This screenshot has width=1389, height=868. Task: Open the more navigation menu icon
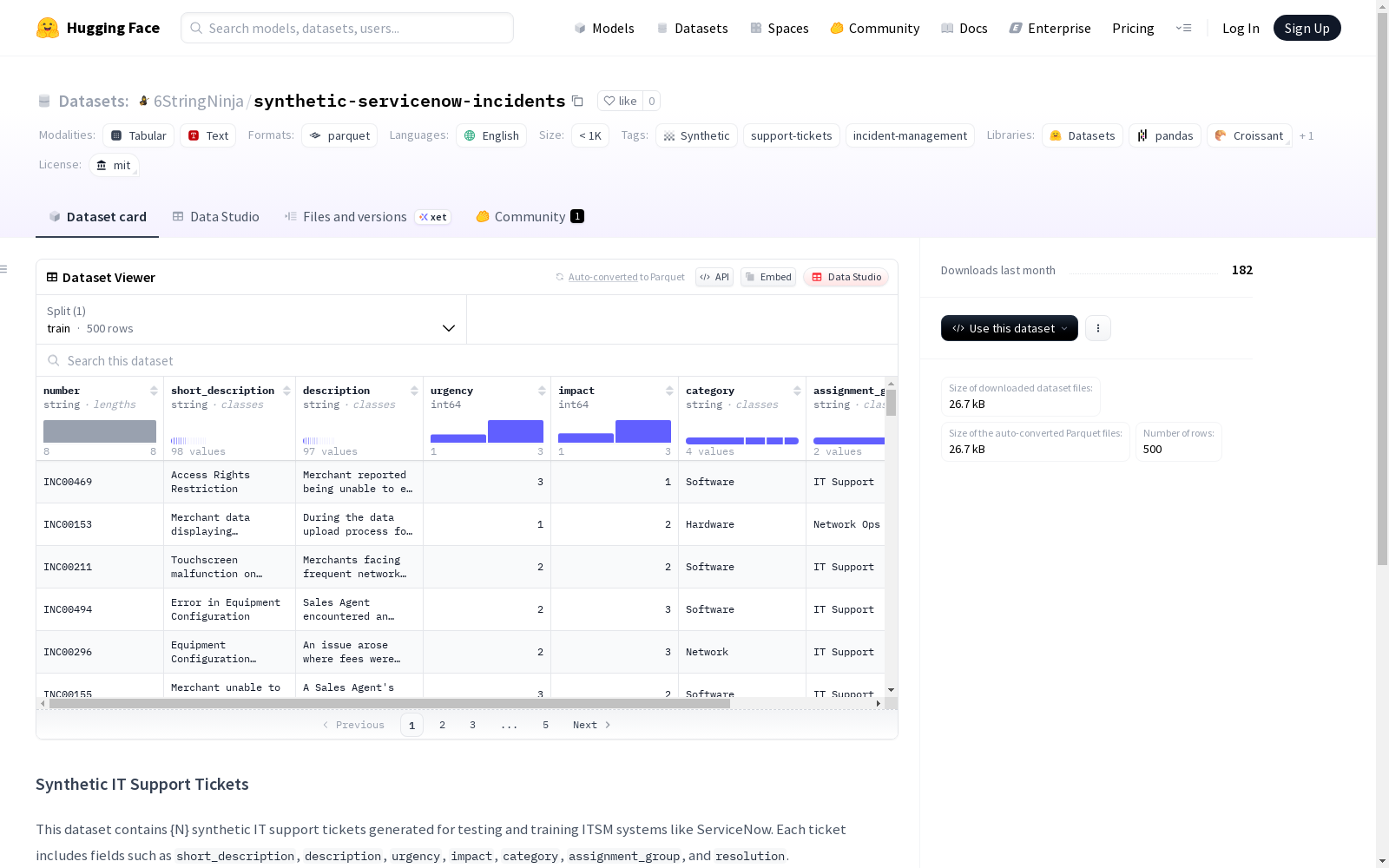(x=1183, y=28)
